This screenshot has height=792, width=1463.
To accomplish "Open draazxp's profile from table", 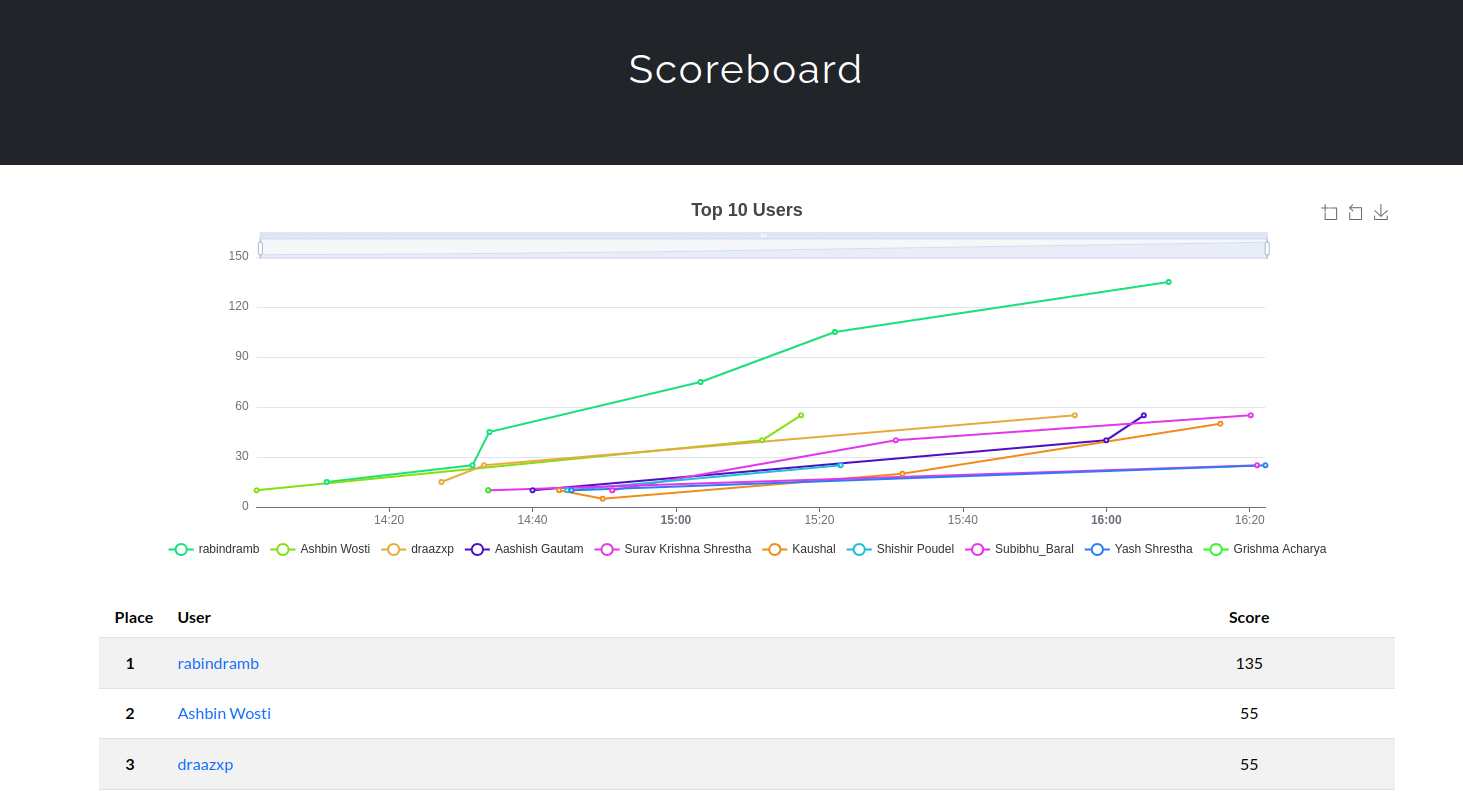I will pos(205,764).
